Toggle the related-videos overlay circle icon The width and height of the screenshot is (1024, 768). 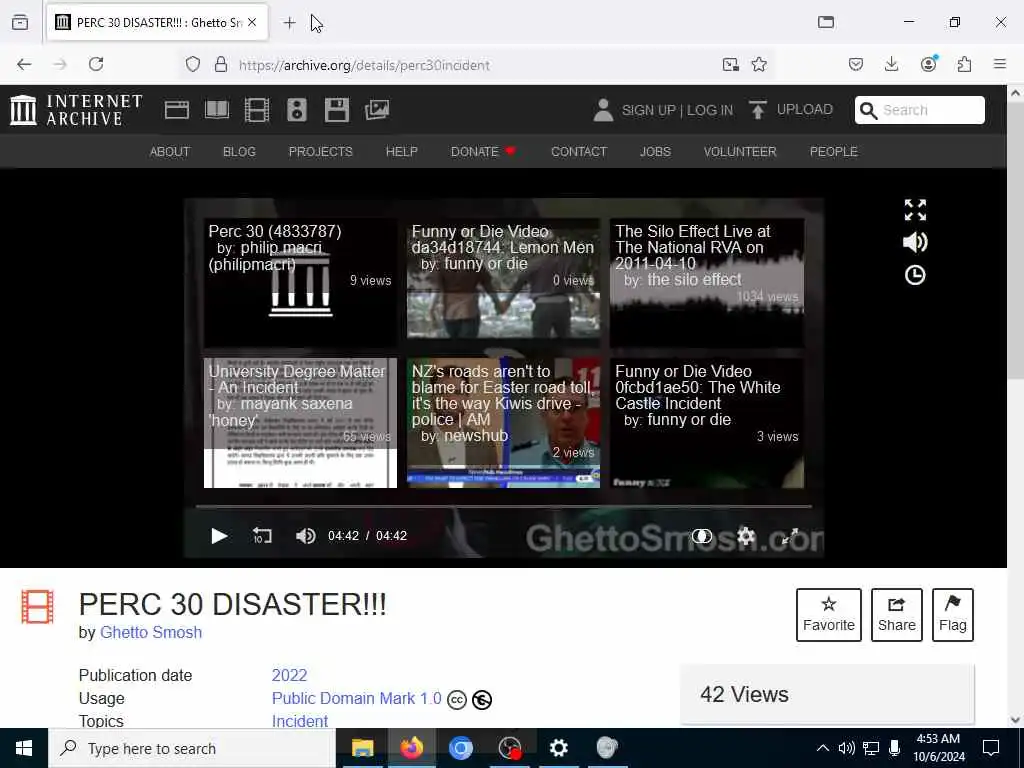702,536
